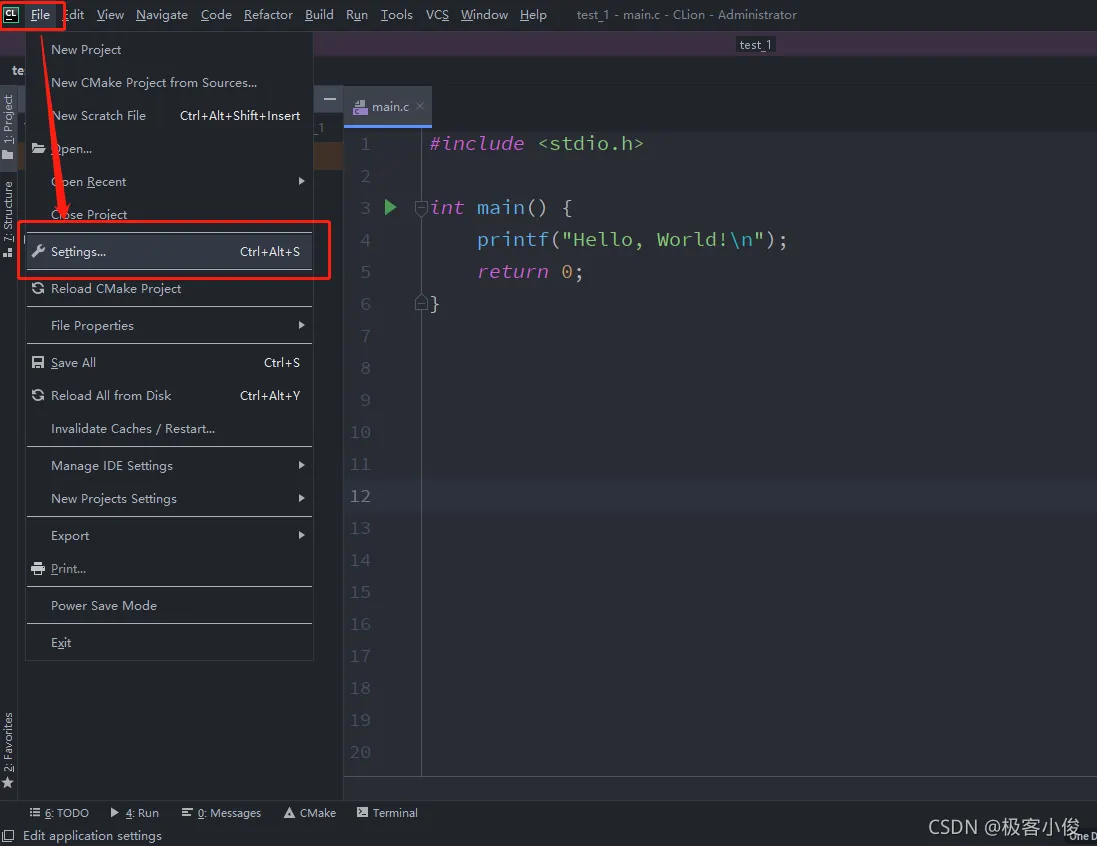Click the Reload CMake Project icon

point(38,288)
